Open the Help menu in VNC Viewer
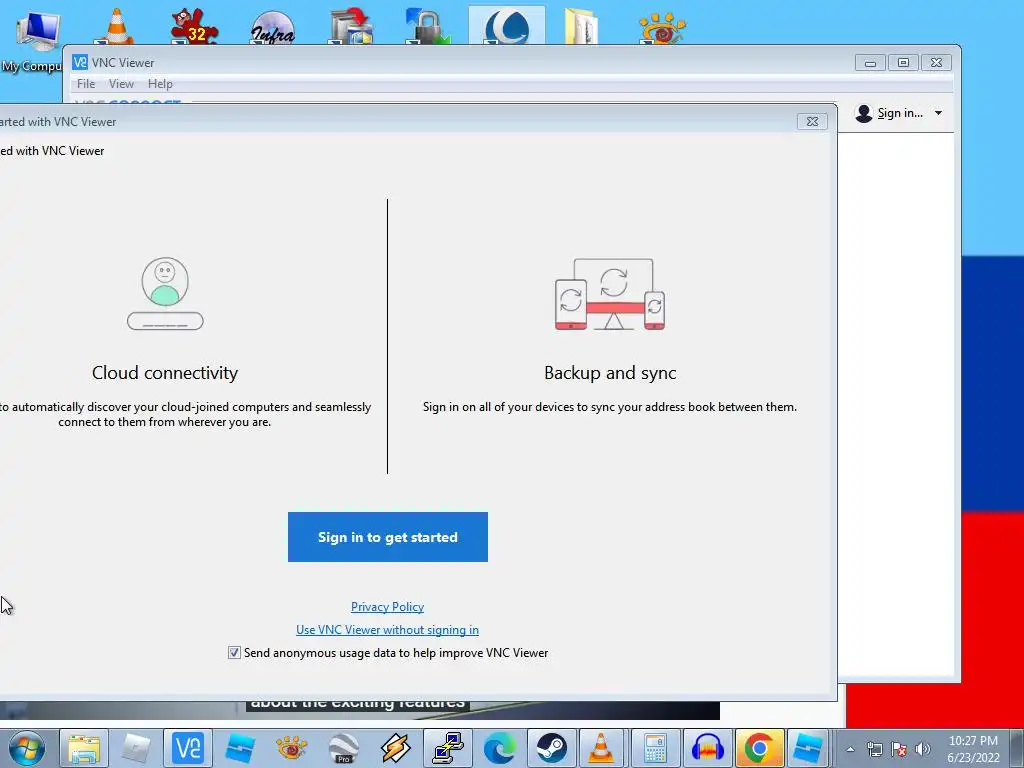Screen dimensions: 1024x768 coord(160,84)
